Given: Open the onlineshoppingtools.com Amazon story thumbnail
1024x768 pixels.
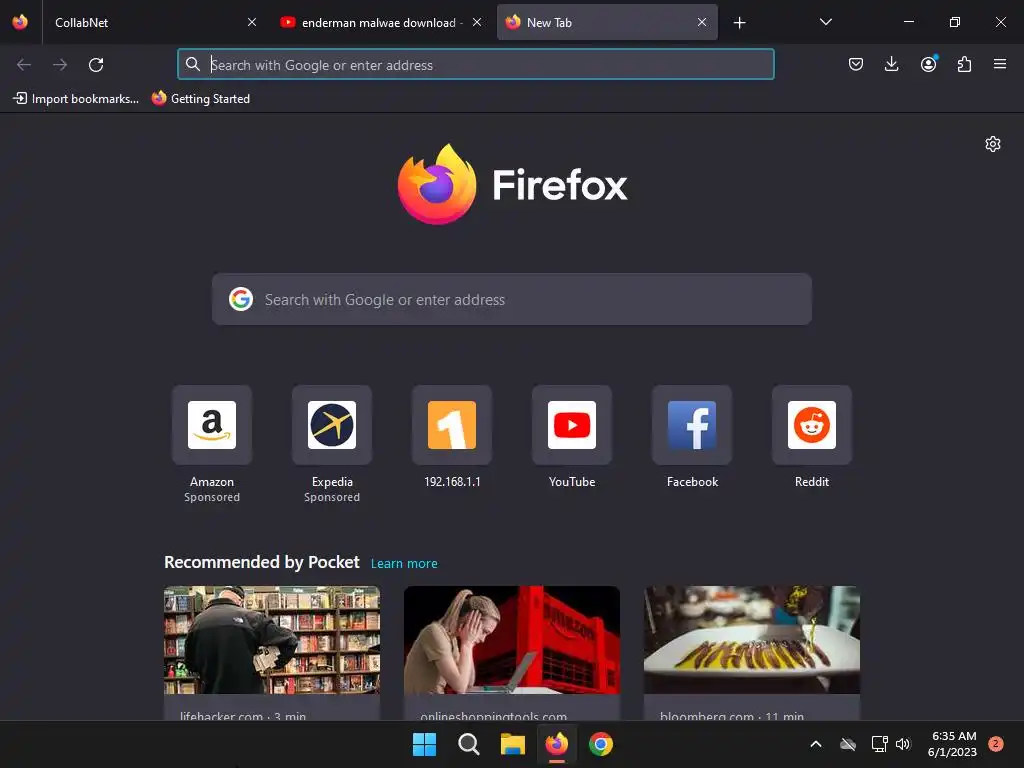Looking at the screenshot, I should coord(511,640).
